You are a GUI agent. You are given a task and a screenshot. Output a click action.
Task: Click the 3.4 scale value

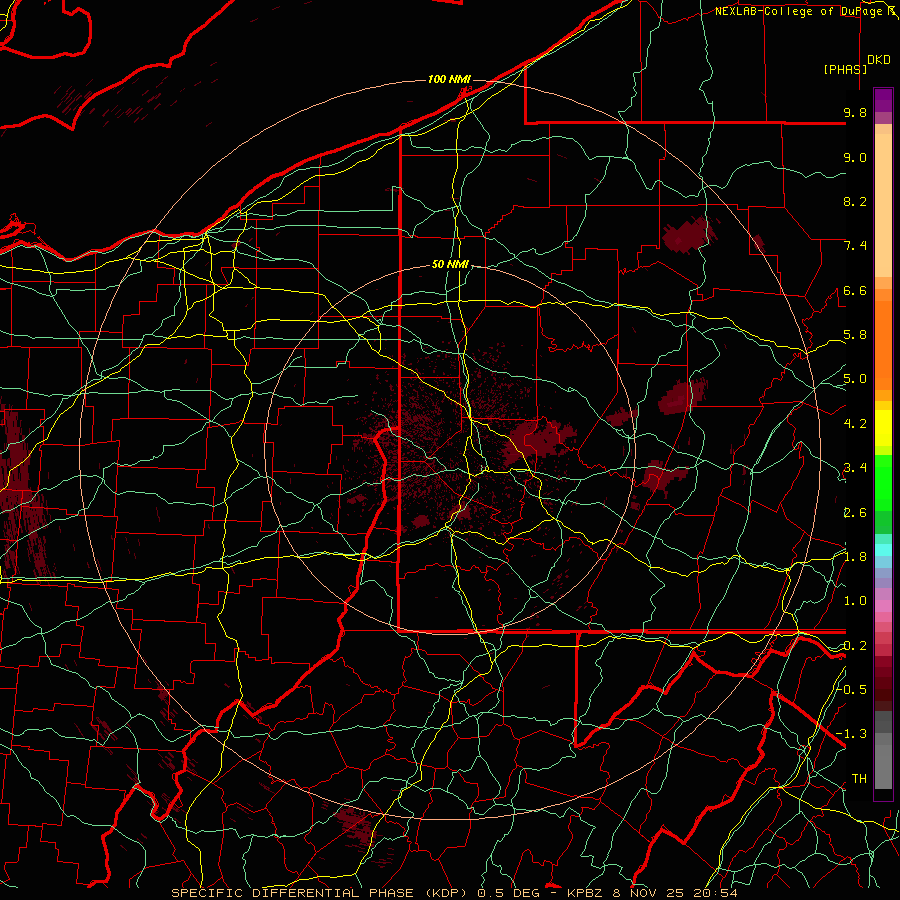pyautogui.click(x=855, y=468)
